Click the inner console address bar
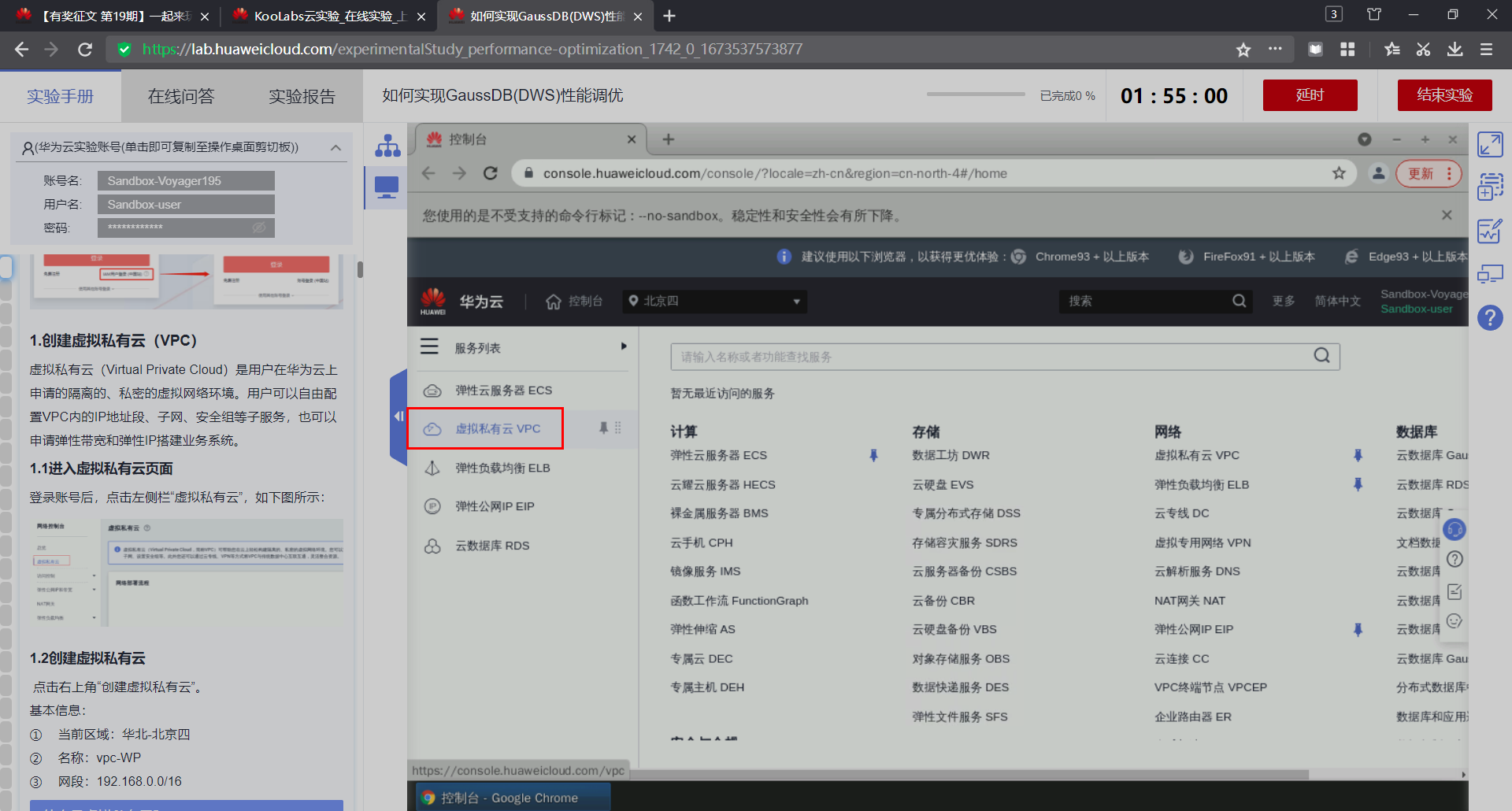This screenshot has height=811, width=1512. pos(933,173)
